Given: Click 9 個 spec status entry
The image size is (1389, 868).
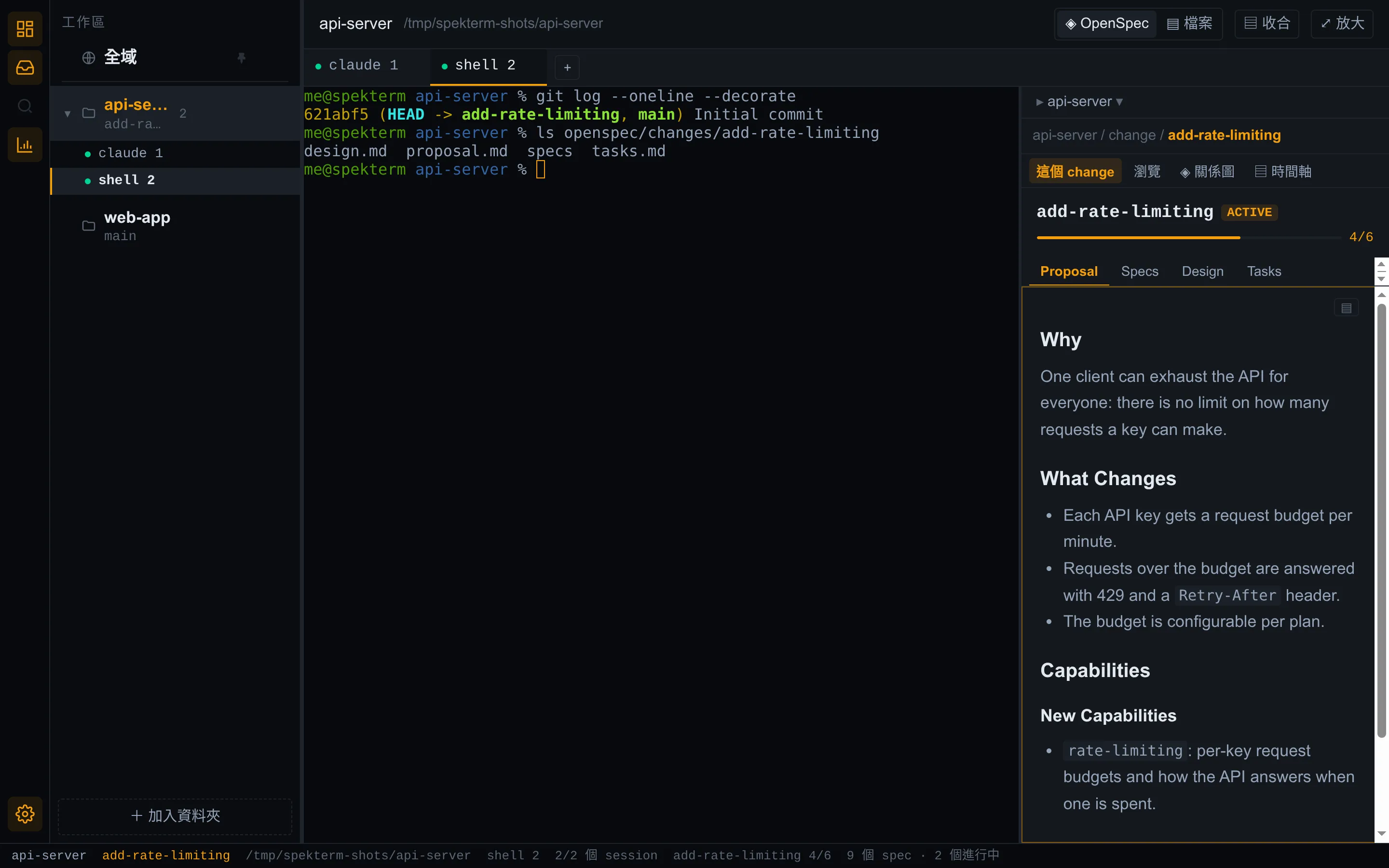Looking at the screenshot, I should point(879,856).
